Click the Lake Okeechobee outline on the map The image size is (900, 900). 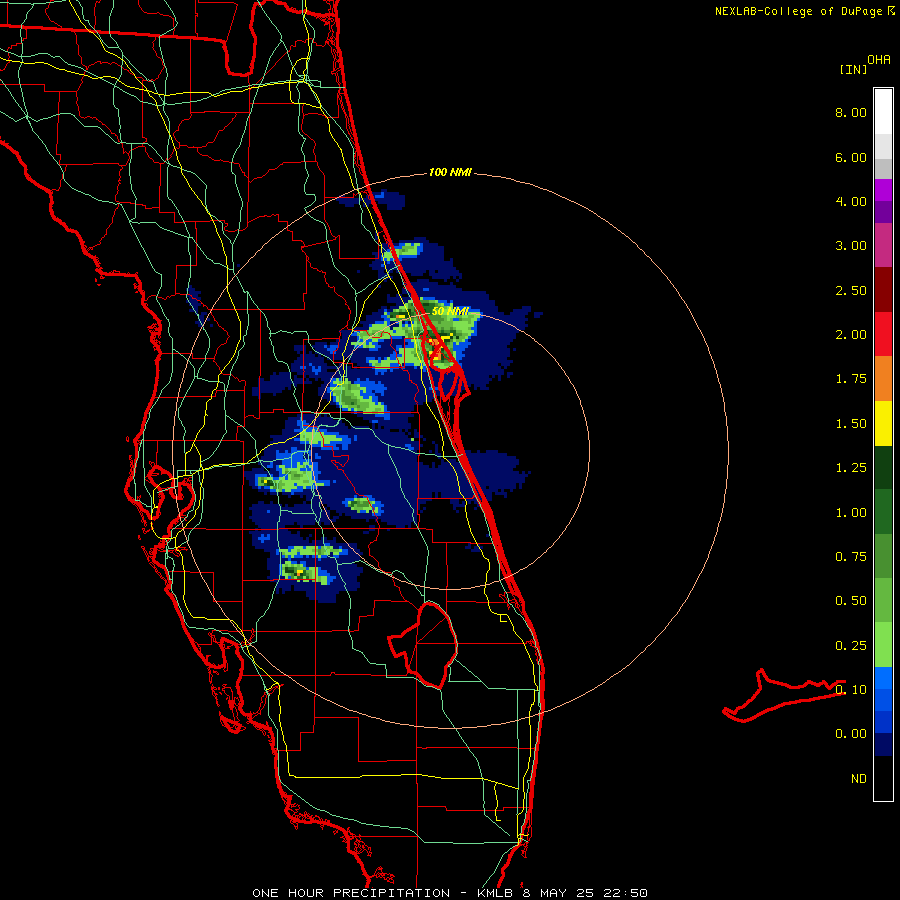[x=424, y=644]
